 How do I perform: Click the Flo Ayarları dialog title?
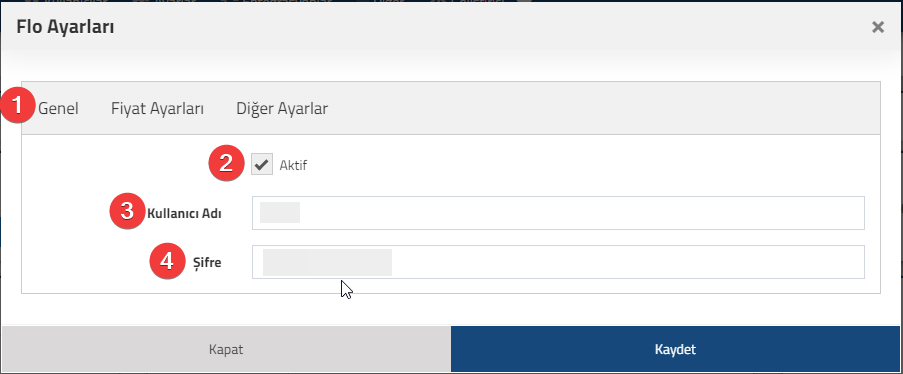(65, 27)
